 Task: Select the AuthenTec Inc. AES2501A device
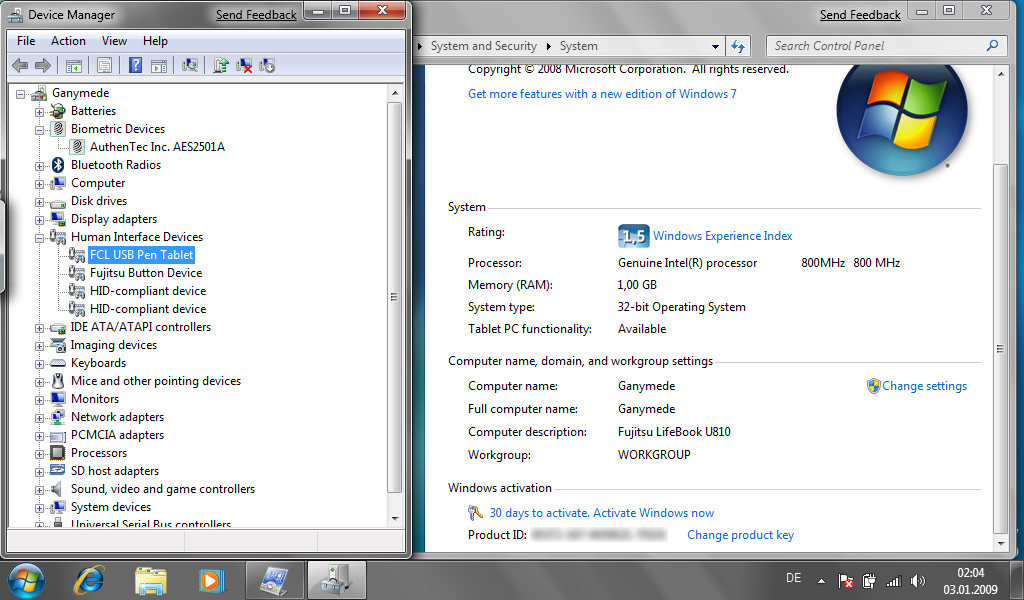pyautogui.click(x=157, y=147)
